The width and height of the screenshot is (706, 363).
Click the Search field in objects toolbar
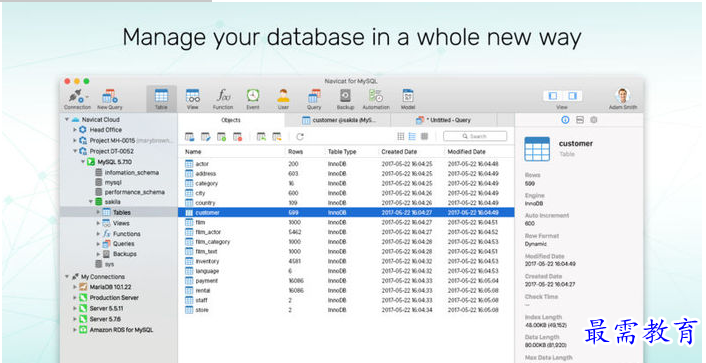tap(475, 136)
